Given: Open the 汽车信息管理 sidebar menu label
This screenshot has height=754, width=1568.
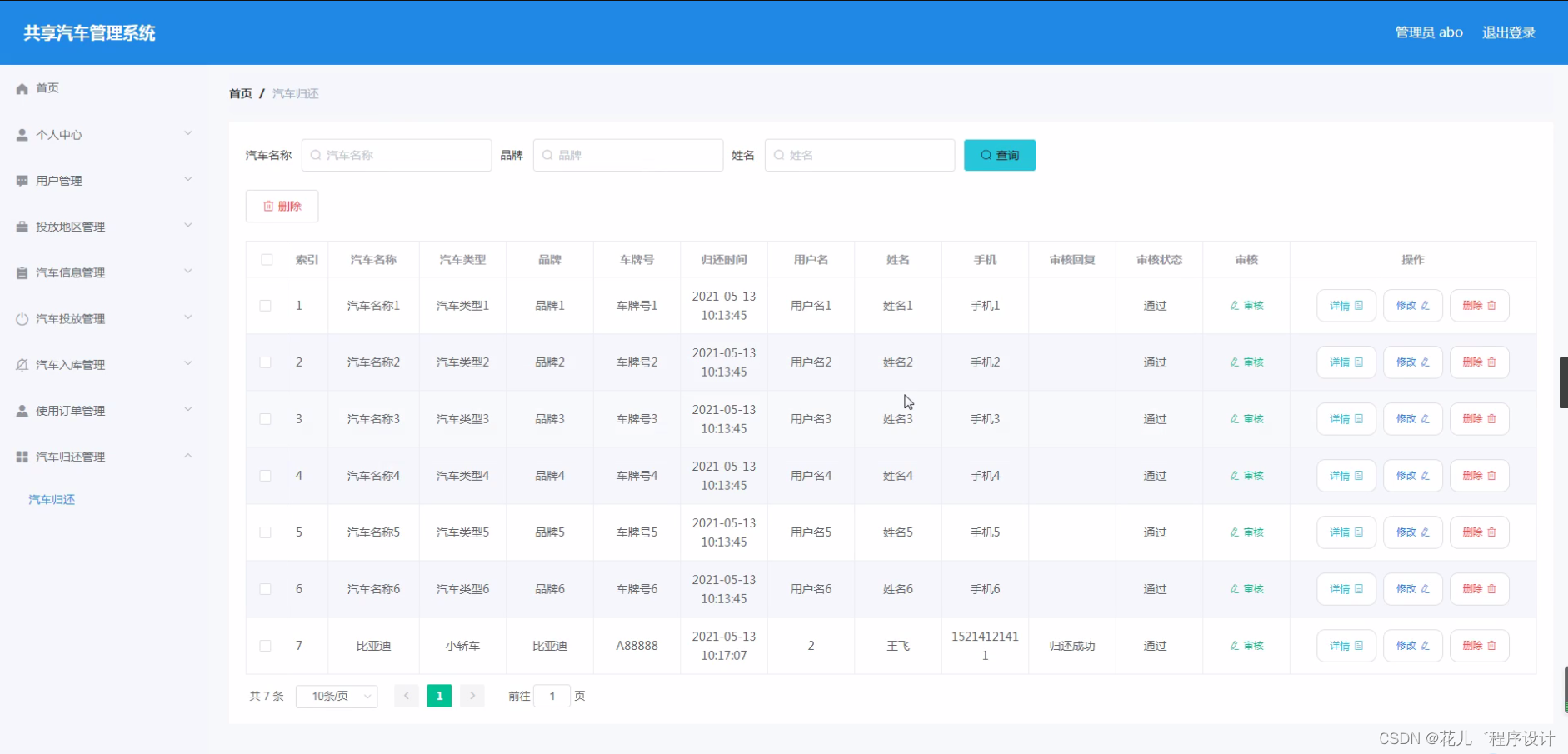Looking at the screenshot, I should (x=71, y=273).
